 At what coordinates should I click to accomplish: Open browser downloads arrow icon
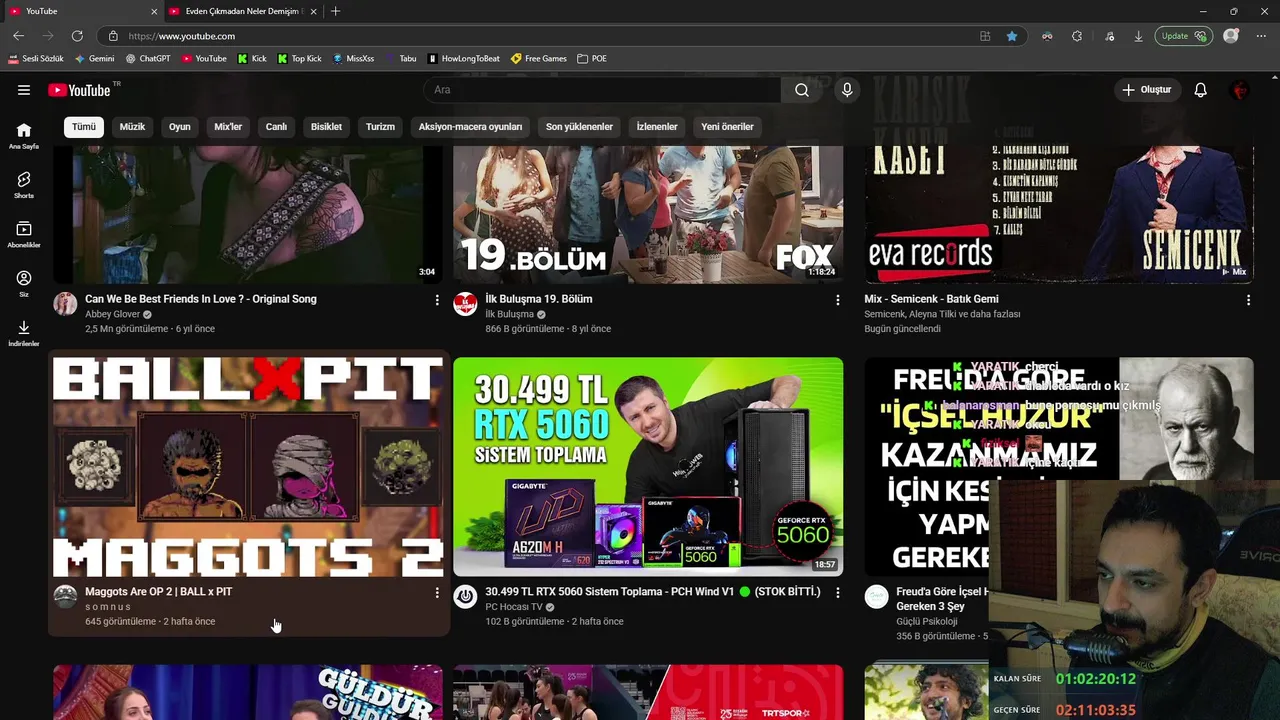pos(1138,36)
